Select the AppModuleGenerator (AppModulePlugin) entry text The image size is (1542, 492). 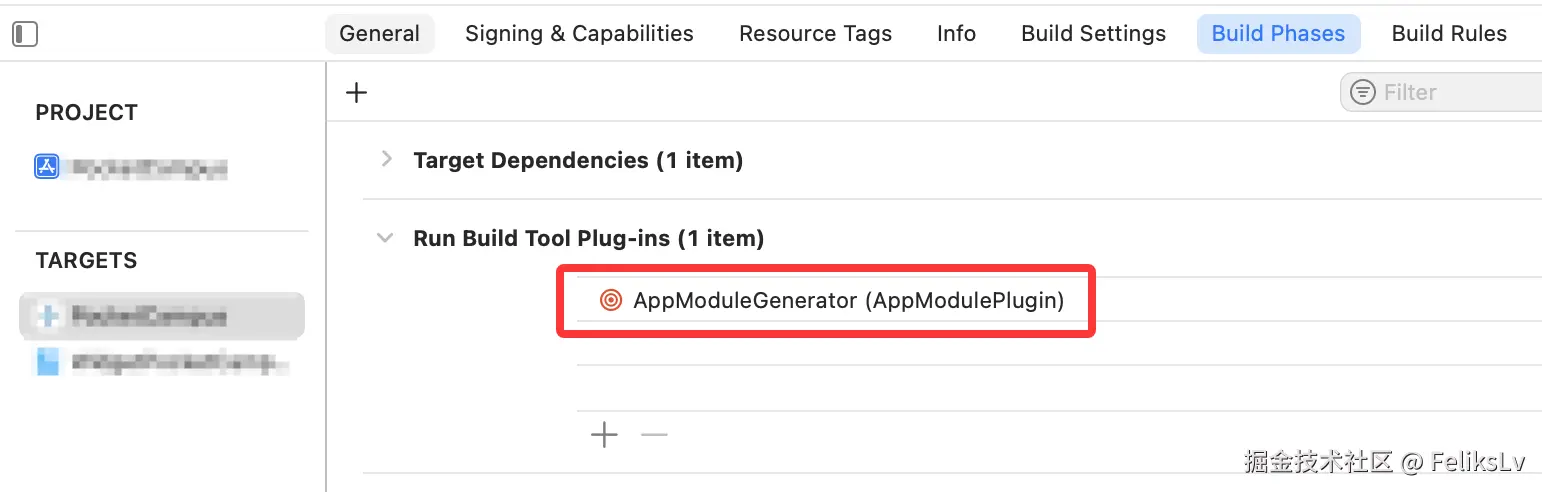(848, 300)
